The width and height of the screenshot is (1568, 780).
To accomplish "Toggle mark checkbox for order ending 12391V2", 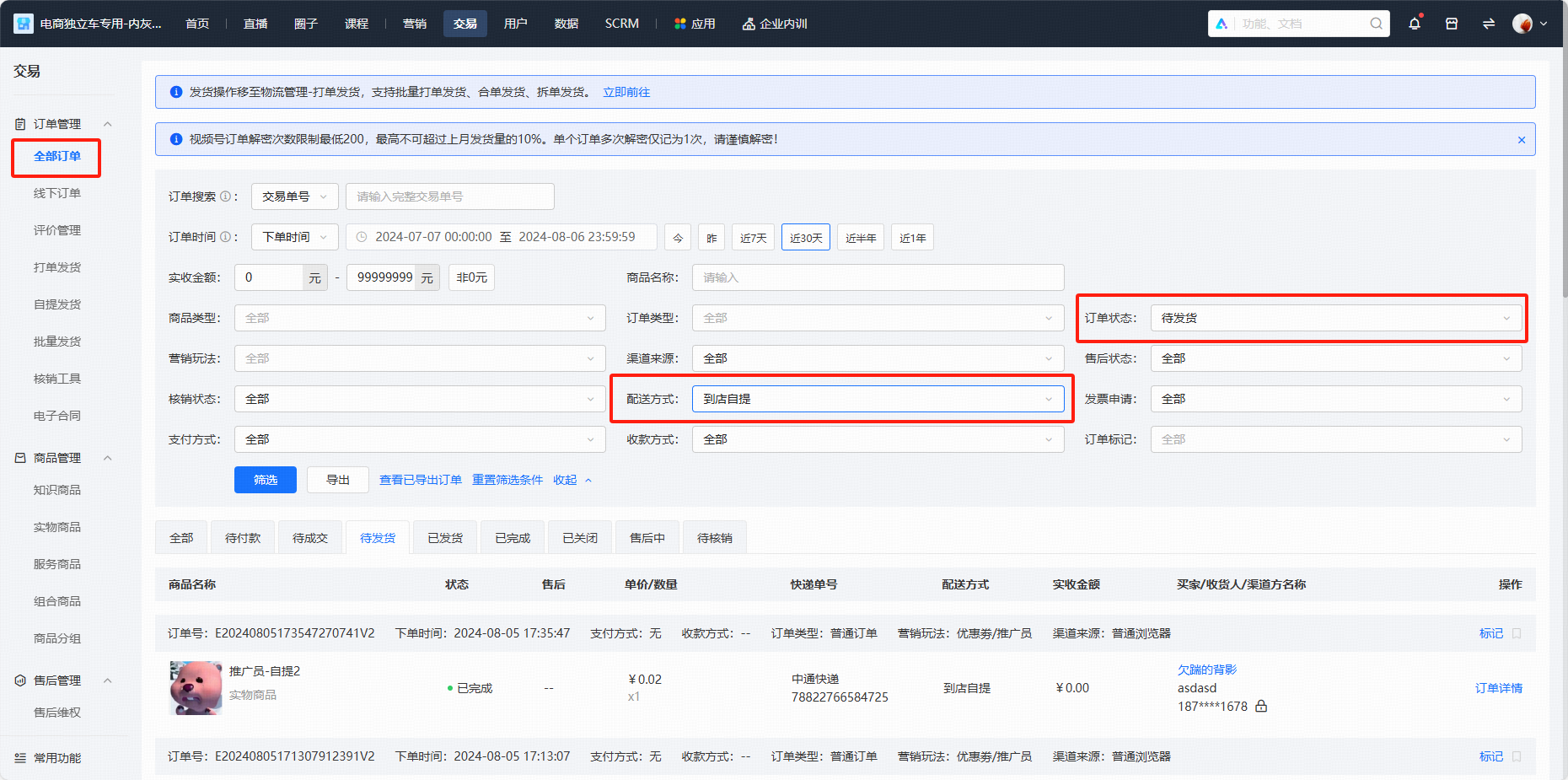I will click(1517, 756).
